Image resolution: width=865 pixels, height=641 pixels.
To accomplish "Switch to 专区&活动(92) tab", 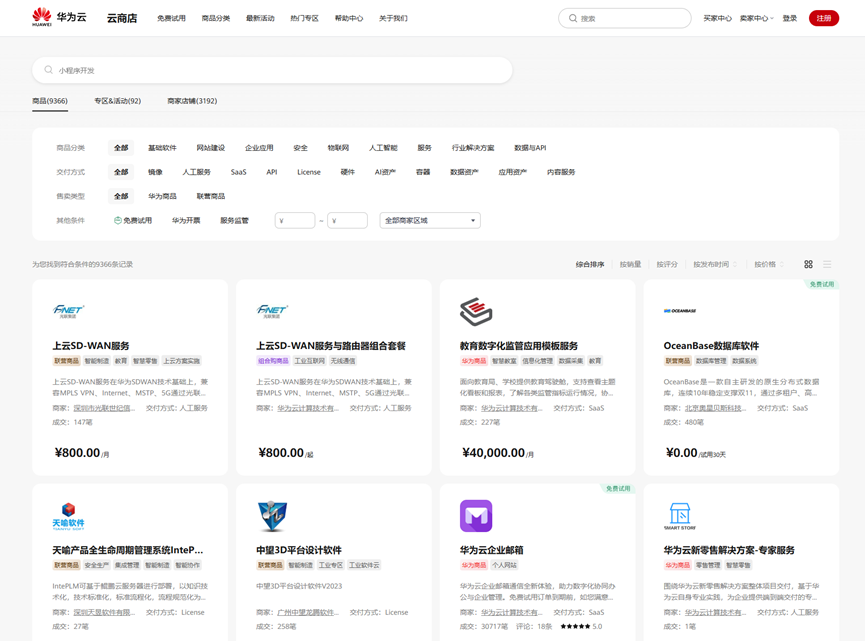I will click(118, 101).
